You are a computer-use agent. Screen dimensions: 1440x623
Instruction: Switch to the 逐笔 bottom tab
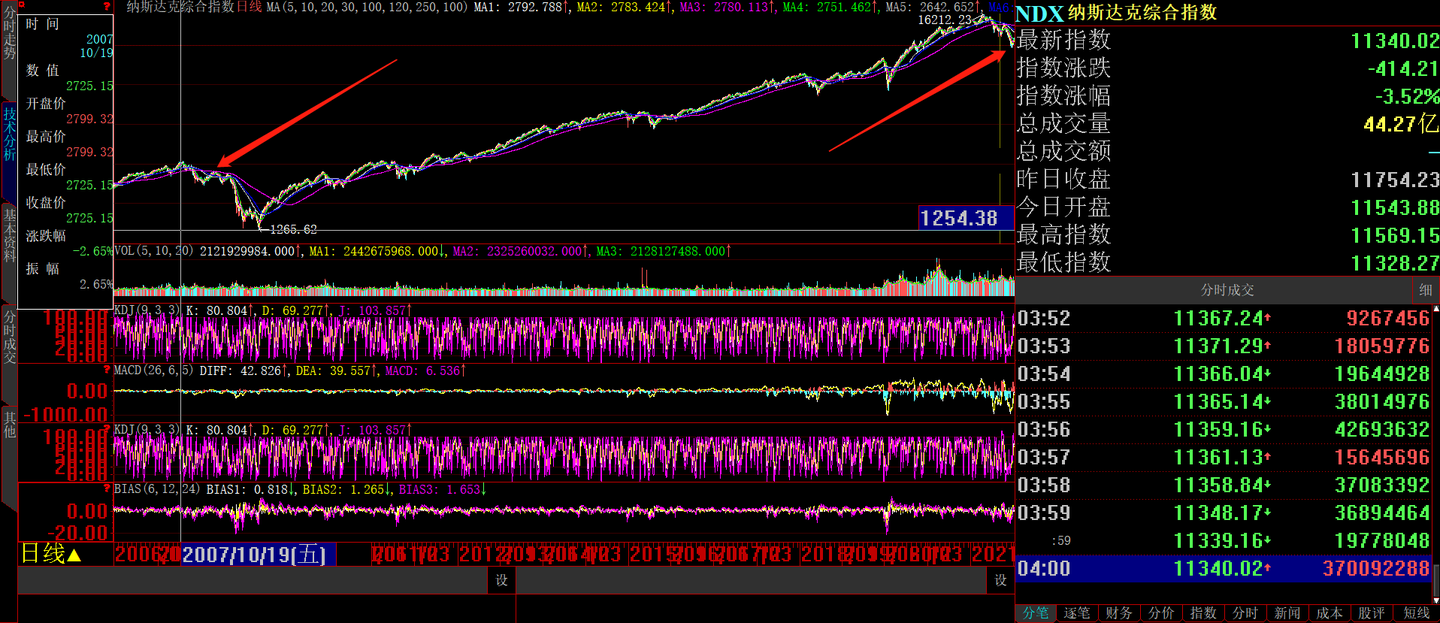click(x=1077, y=613)
